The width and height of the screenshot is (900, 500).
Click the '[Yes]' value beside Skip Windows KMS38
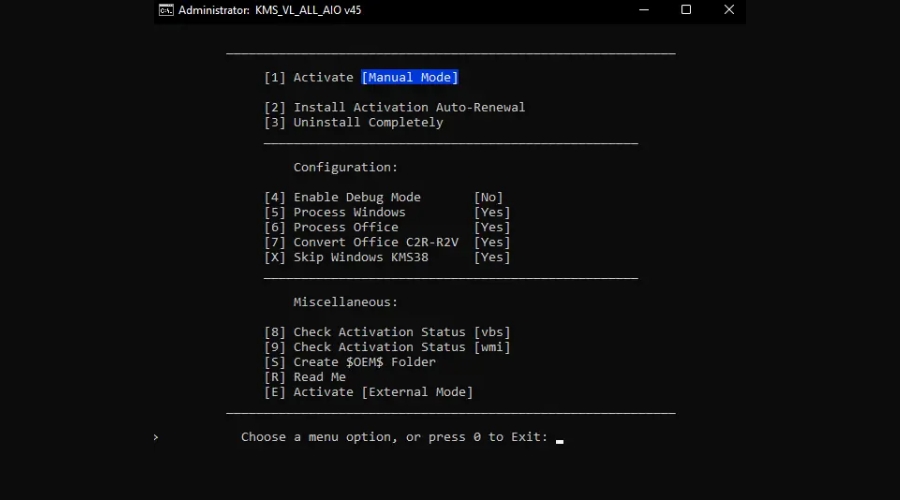(492, 257)
